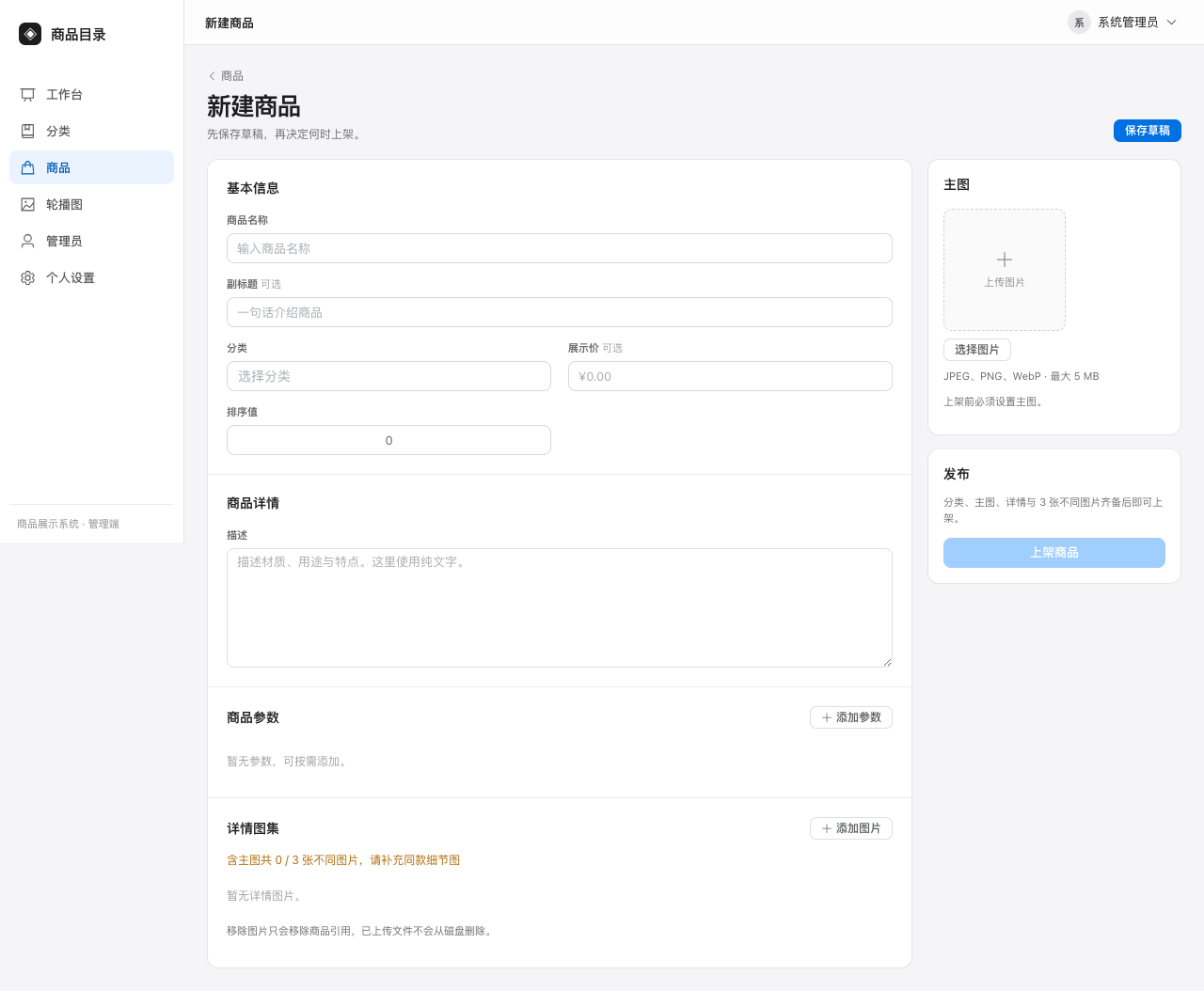Click the 选择图片 button
This screenshot has height=991, width=1204.
pos(977,350)
